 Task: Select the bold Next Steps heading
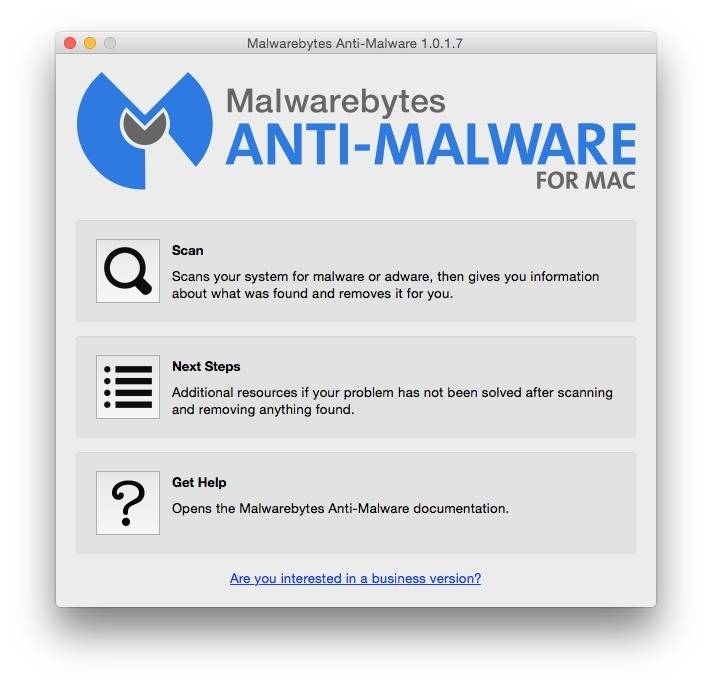pyautogui.click(x=206, y=366)
